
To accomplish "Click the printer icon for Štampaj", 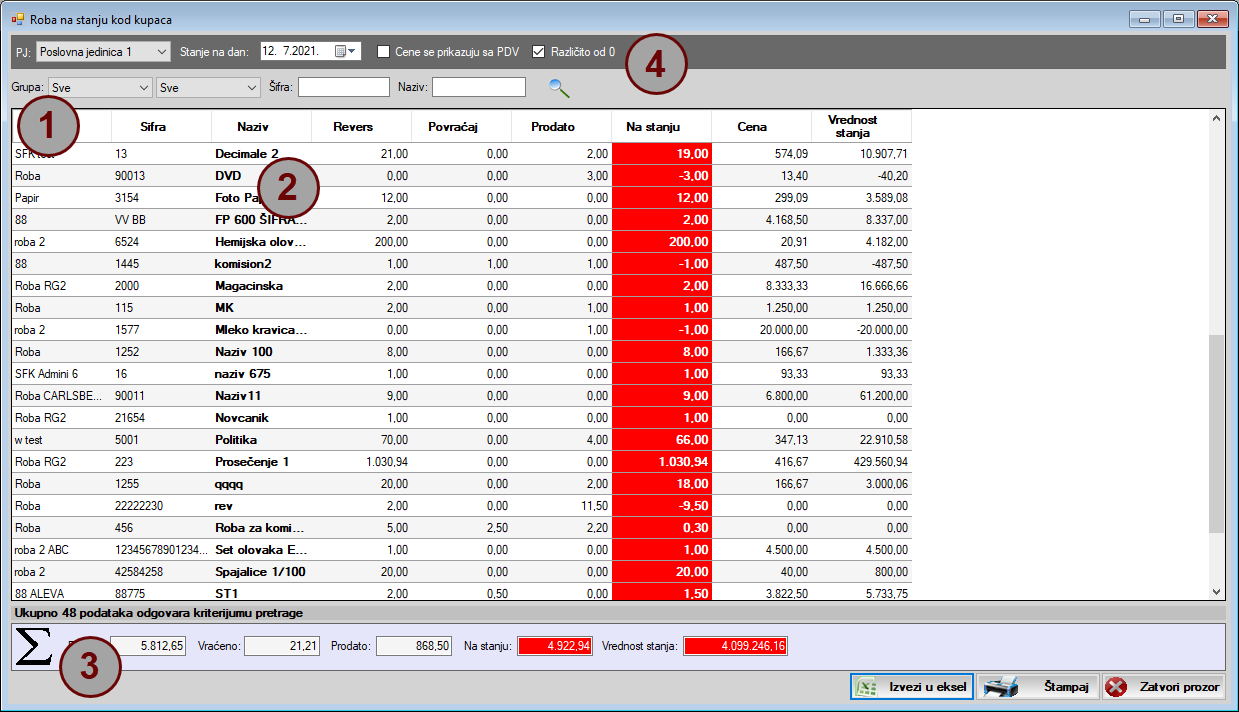I will (1000, 687).
